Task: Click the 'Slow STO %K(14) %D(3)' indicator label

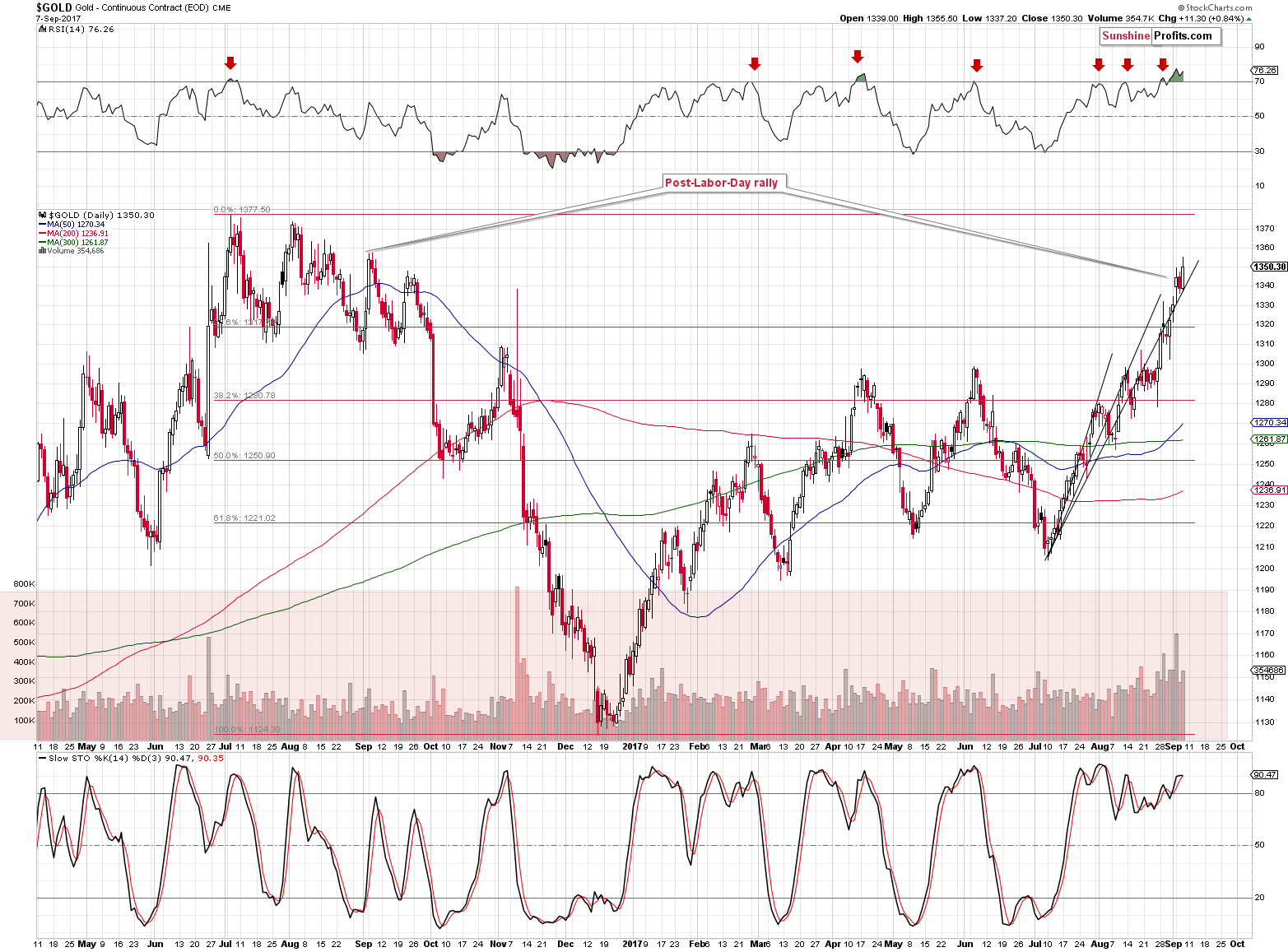Action: point(105,758)
